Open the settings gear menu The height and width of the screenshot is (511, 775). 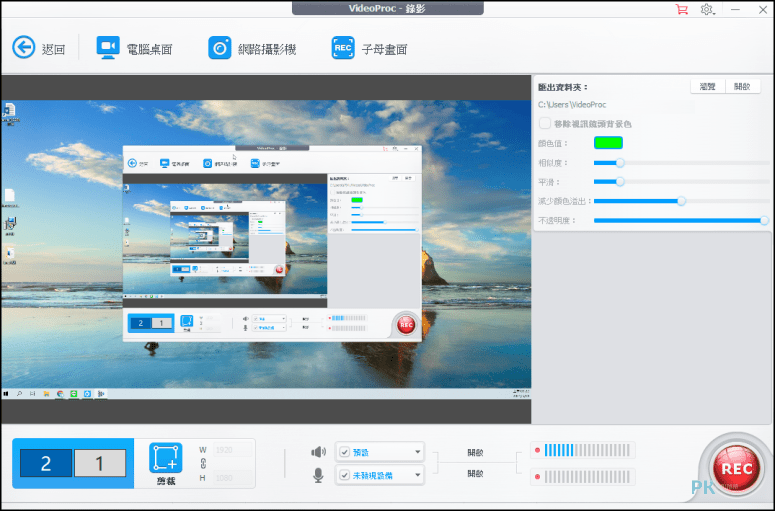coord(707,9)
